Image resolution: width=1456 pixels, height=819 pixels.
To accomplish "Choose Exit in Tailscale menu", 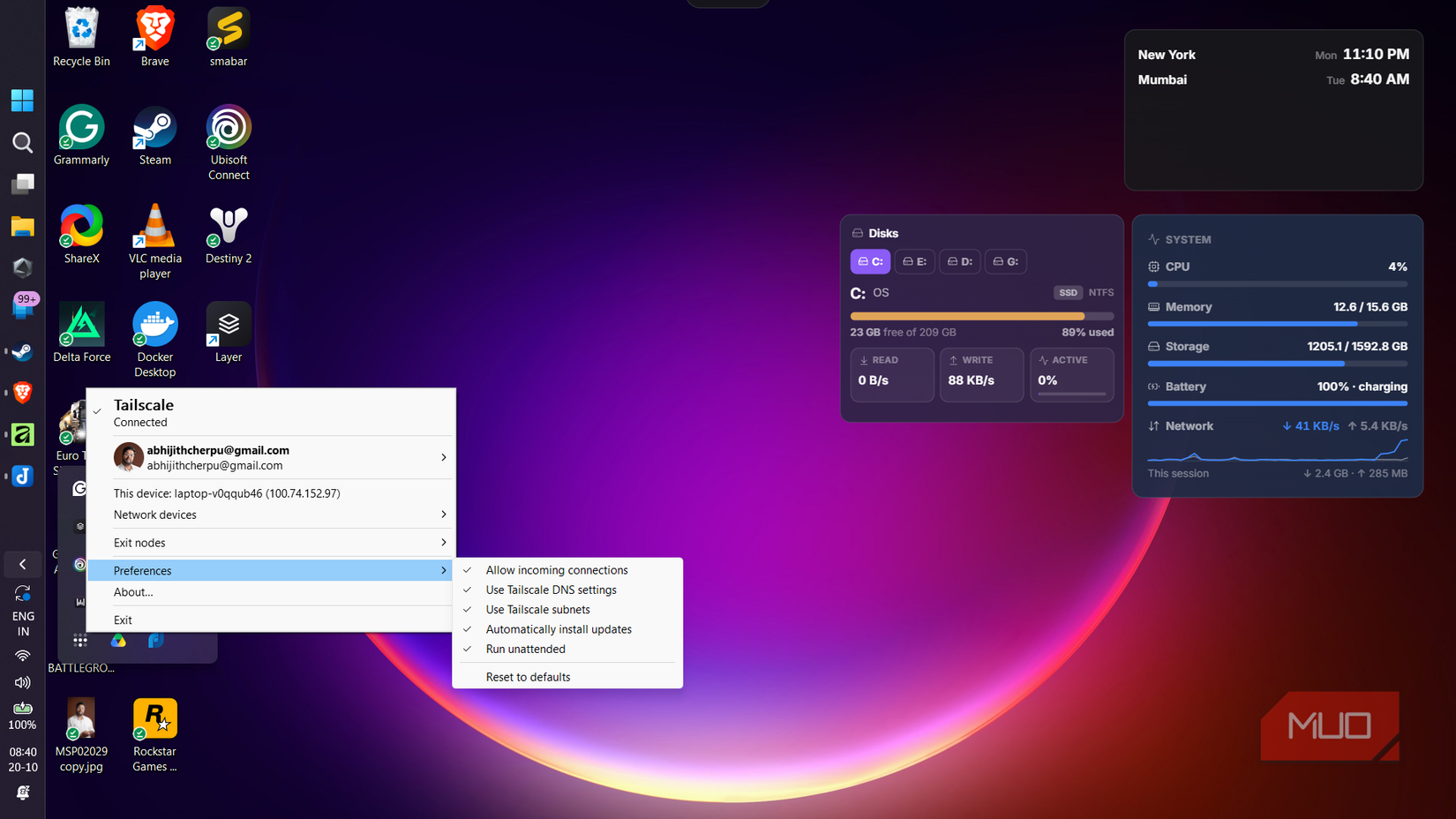I will tap(271, 620).
